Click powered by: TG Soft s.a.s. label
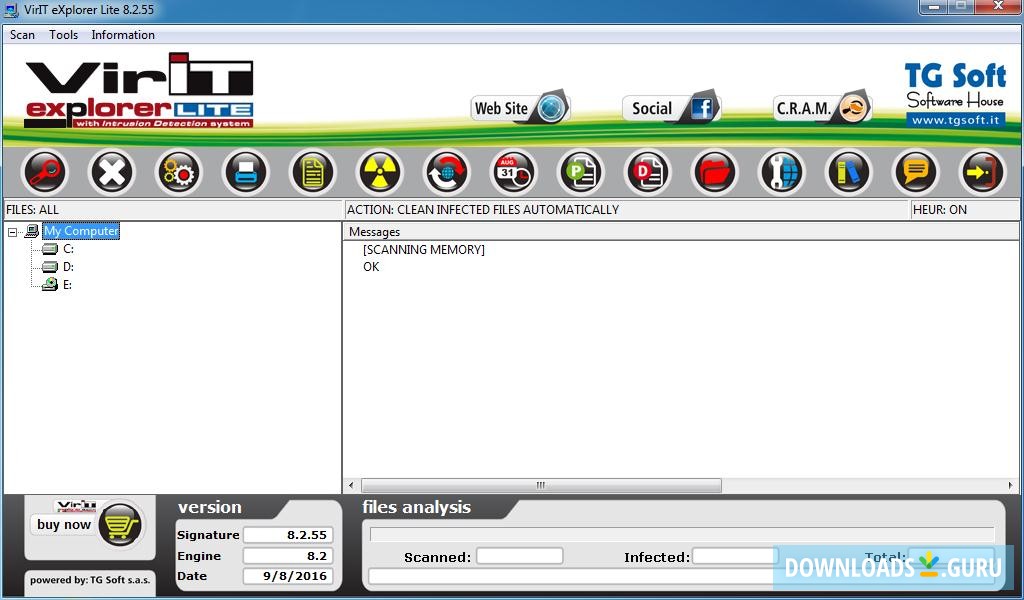The width and height of the screenshot is (1024, 600). 89,580
